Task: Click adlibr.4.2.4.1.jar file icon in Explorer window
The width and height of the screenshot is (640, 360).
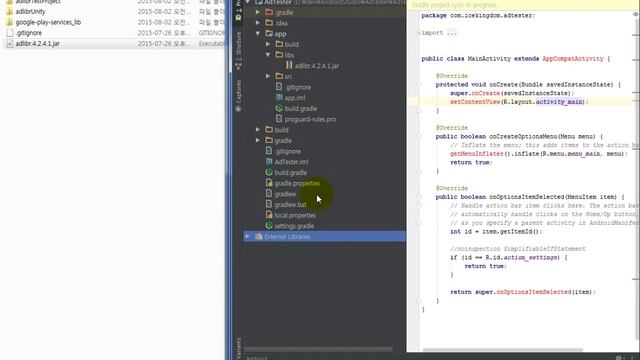Action: point(9,43)
